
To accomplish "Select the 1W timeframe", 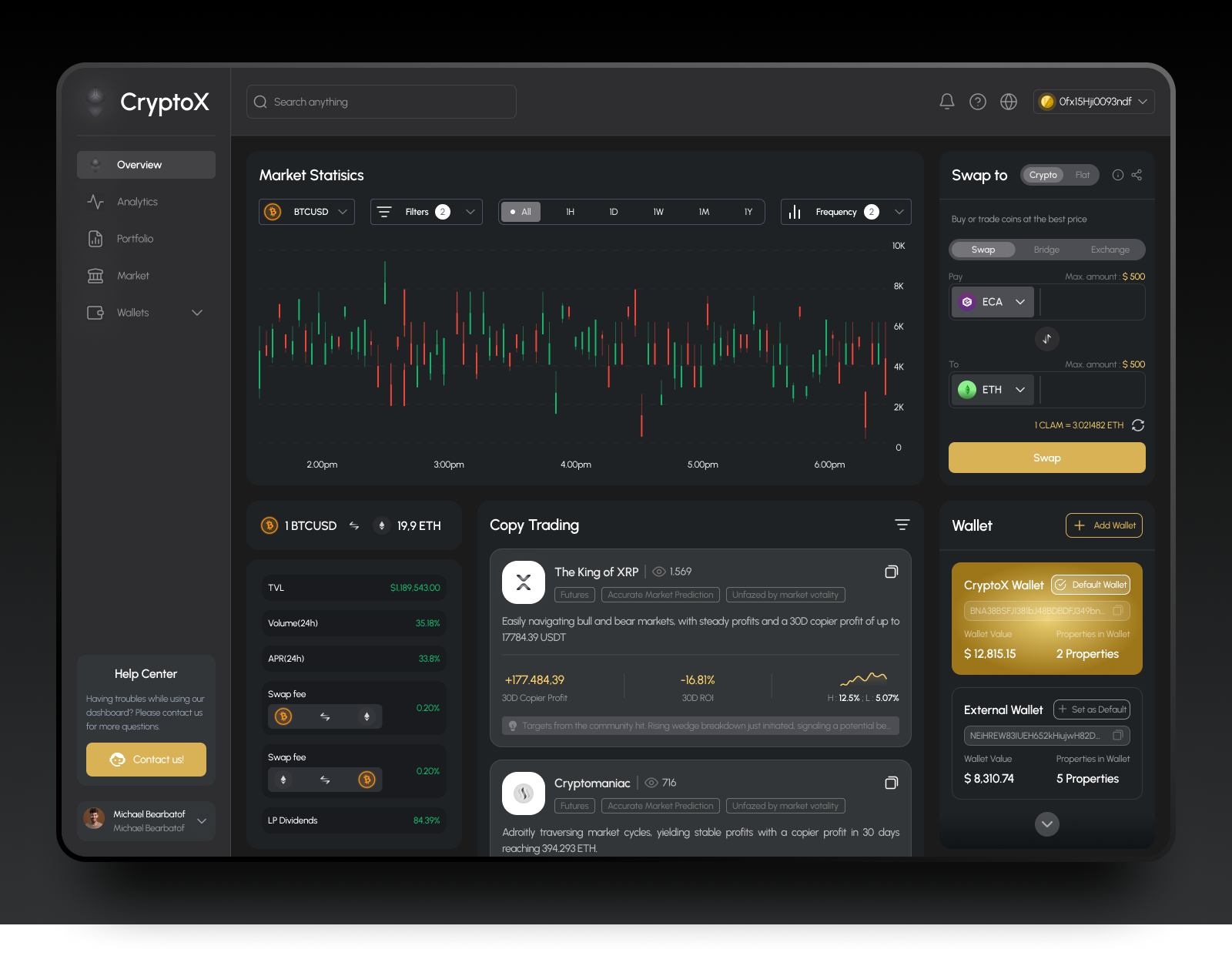I will click(x=658, y=211).
